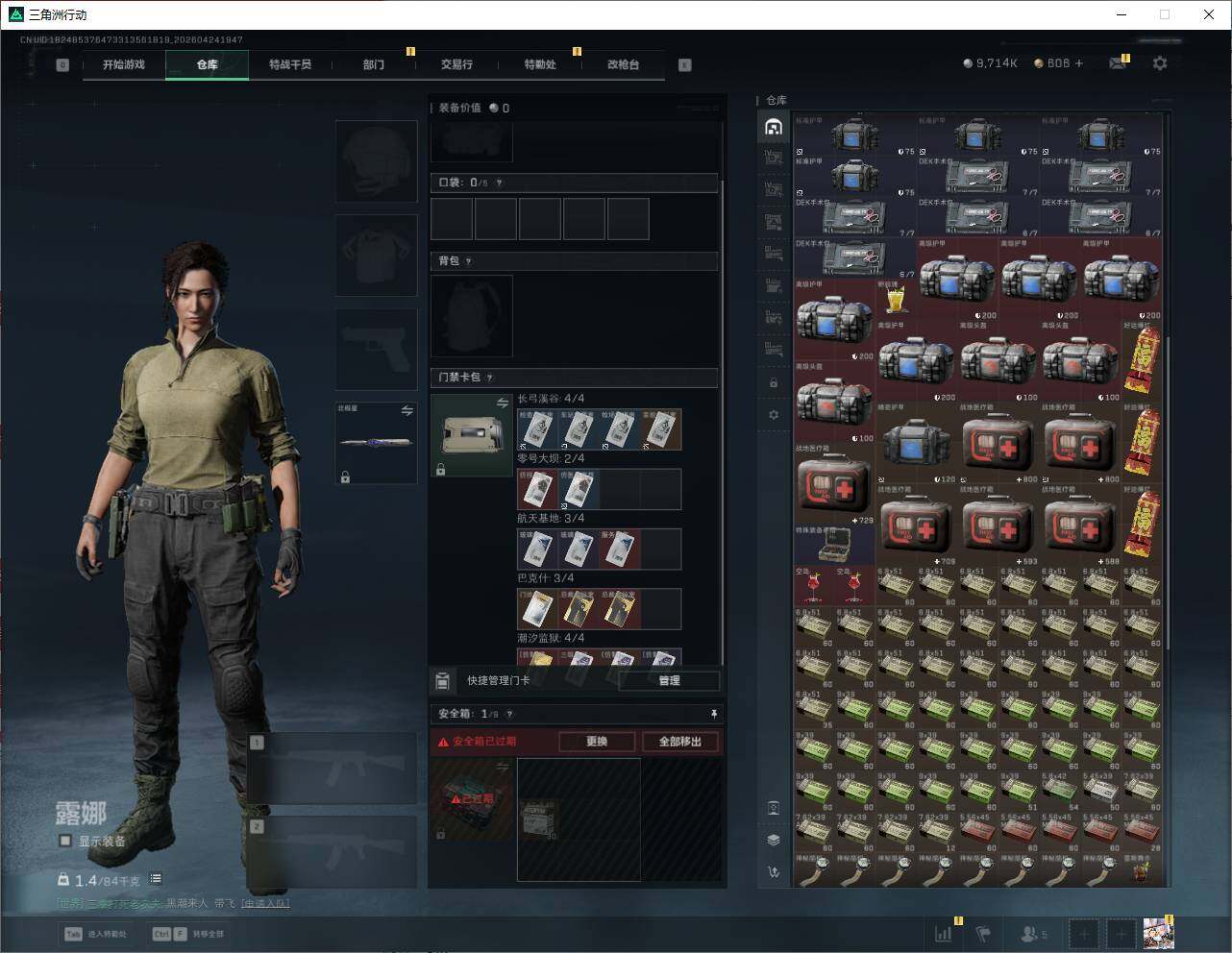Image resolution: width=1232 pixels, height=953 pixels.
Task: Select the top all-items icon in warehouse sidebar
Action: (x=774, y=127)
